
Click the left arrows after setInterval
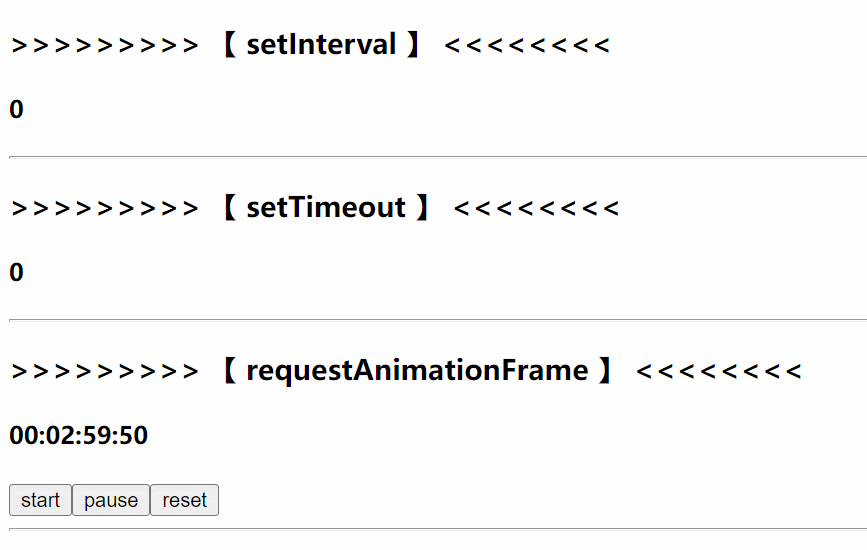(x=526, y=45)
